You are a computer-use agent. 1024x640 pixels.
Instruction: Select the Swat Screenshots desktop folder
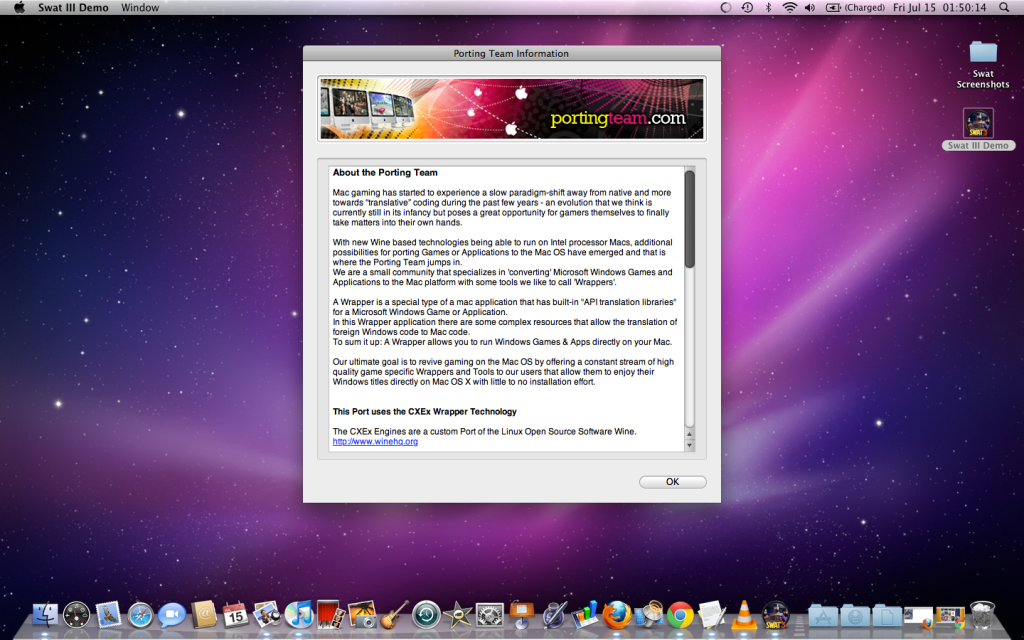click(982, 64)
